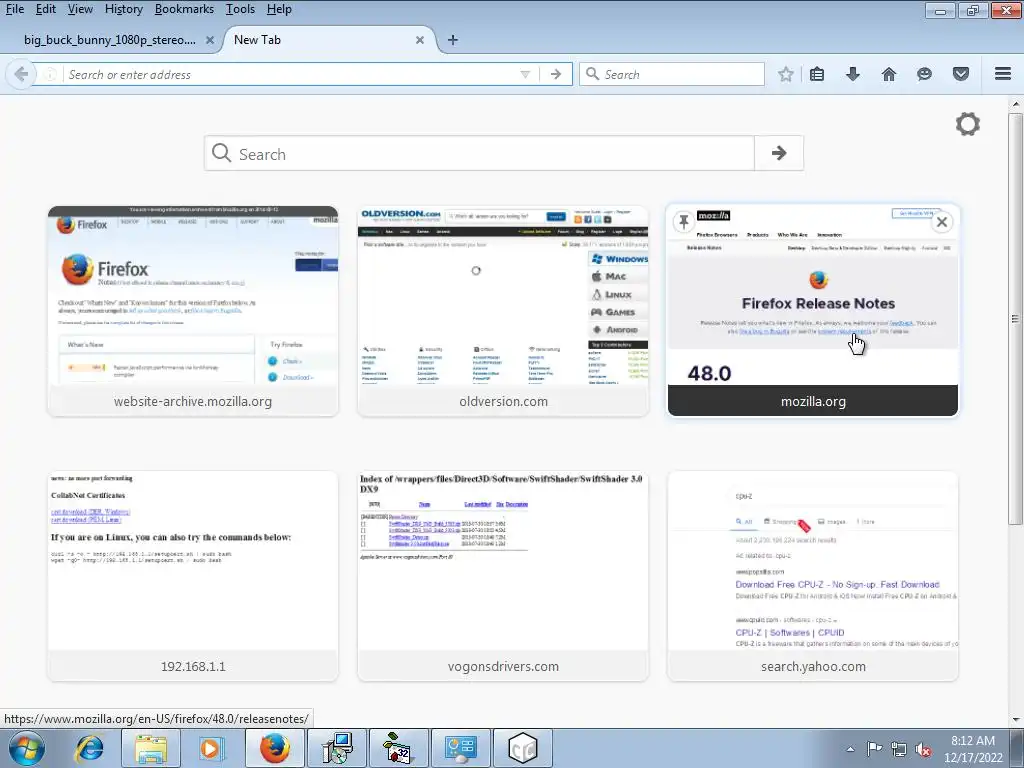Open Windows Media Player from taskbar

[212, 748]
